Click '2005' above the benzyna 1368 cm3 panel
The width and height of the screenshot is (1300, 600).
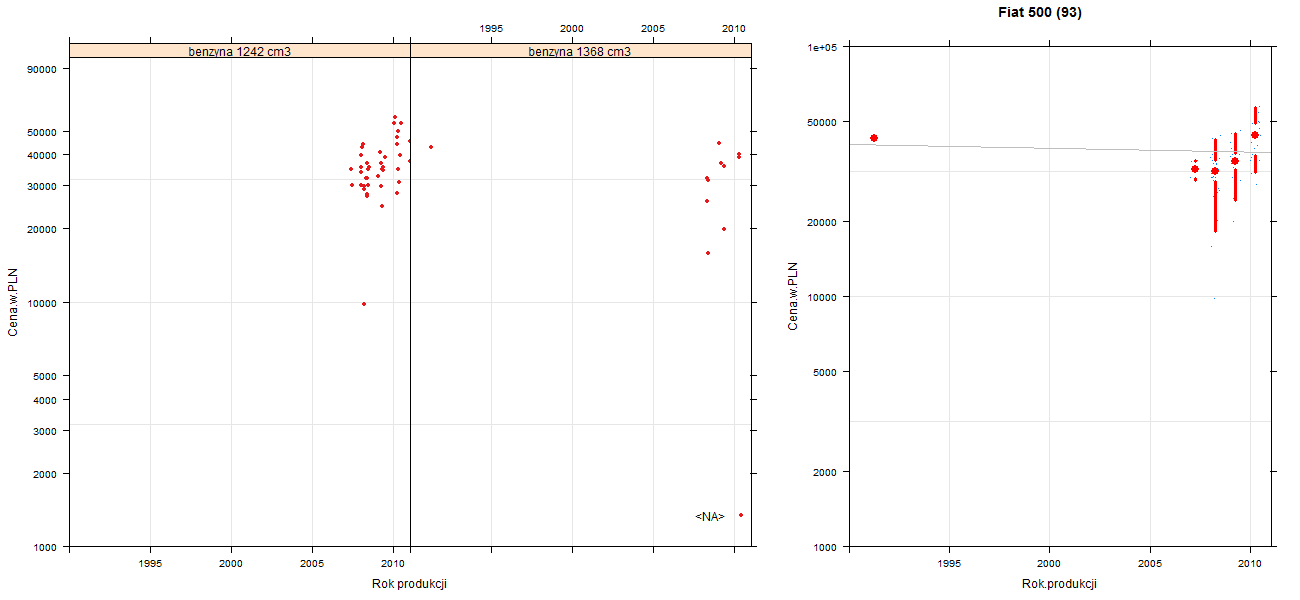coord(653,29)
